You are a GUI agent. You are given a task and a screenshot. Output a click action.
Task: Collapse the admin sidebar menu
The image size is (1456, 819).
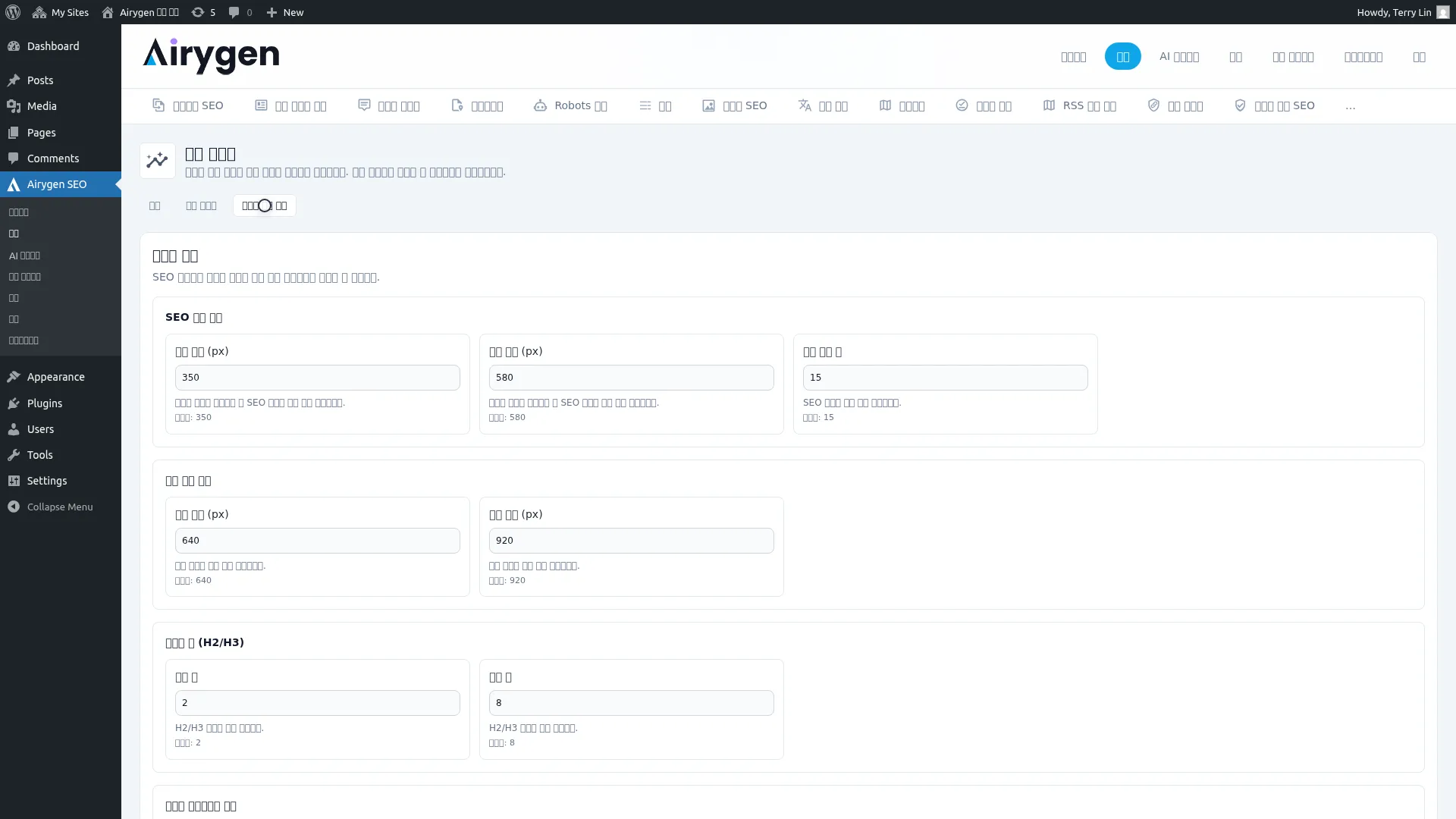click(61, 507)
